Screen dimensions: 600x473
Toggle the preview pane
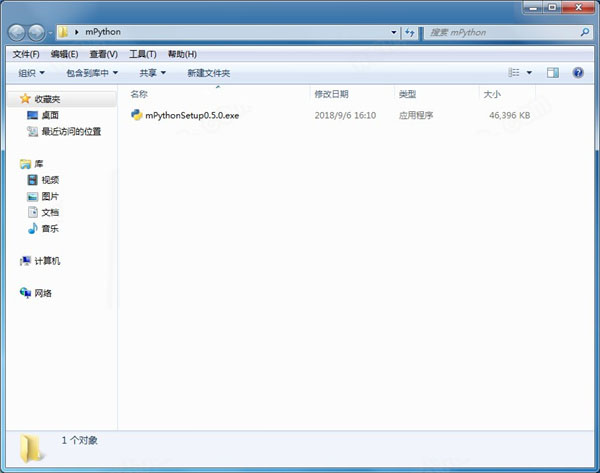coord(553,73)
